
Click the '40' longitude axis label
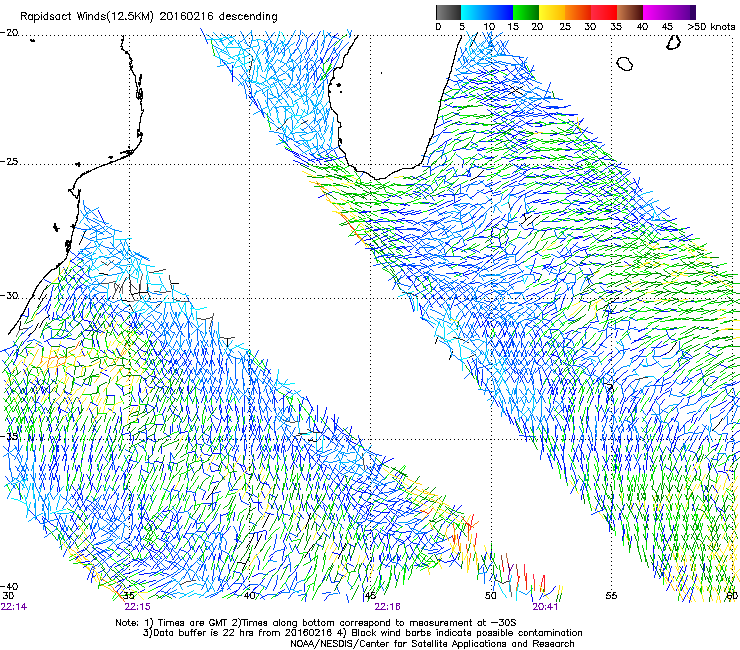point(249,596)
